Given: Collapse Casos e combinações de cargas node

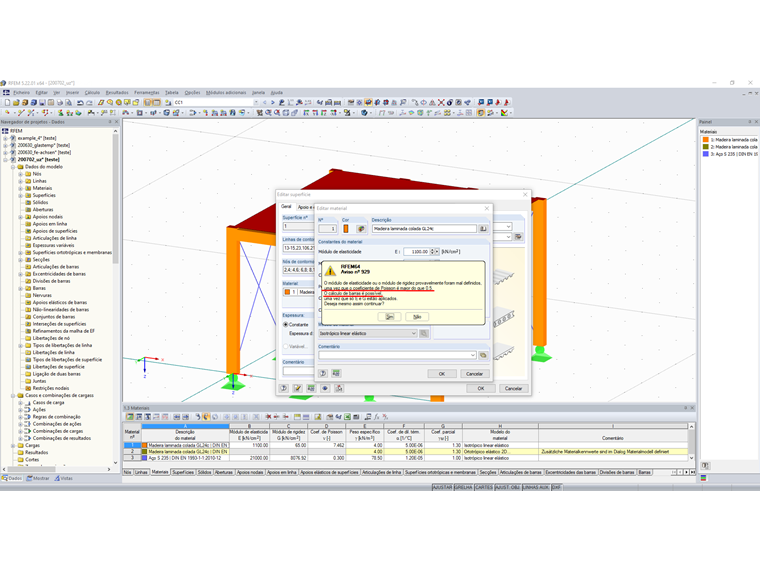Looking at the screenshot, I should pyautogui.click(x=13, y=396).
